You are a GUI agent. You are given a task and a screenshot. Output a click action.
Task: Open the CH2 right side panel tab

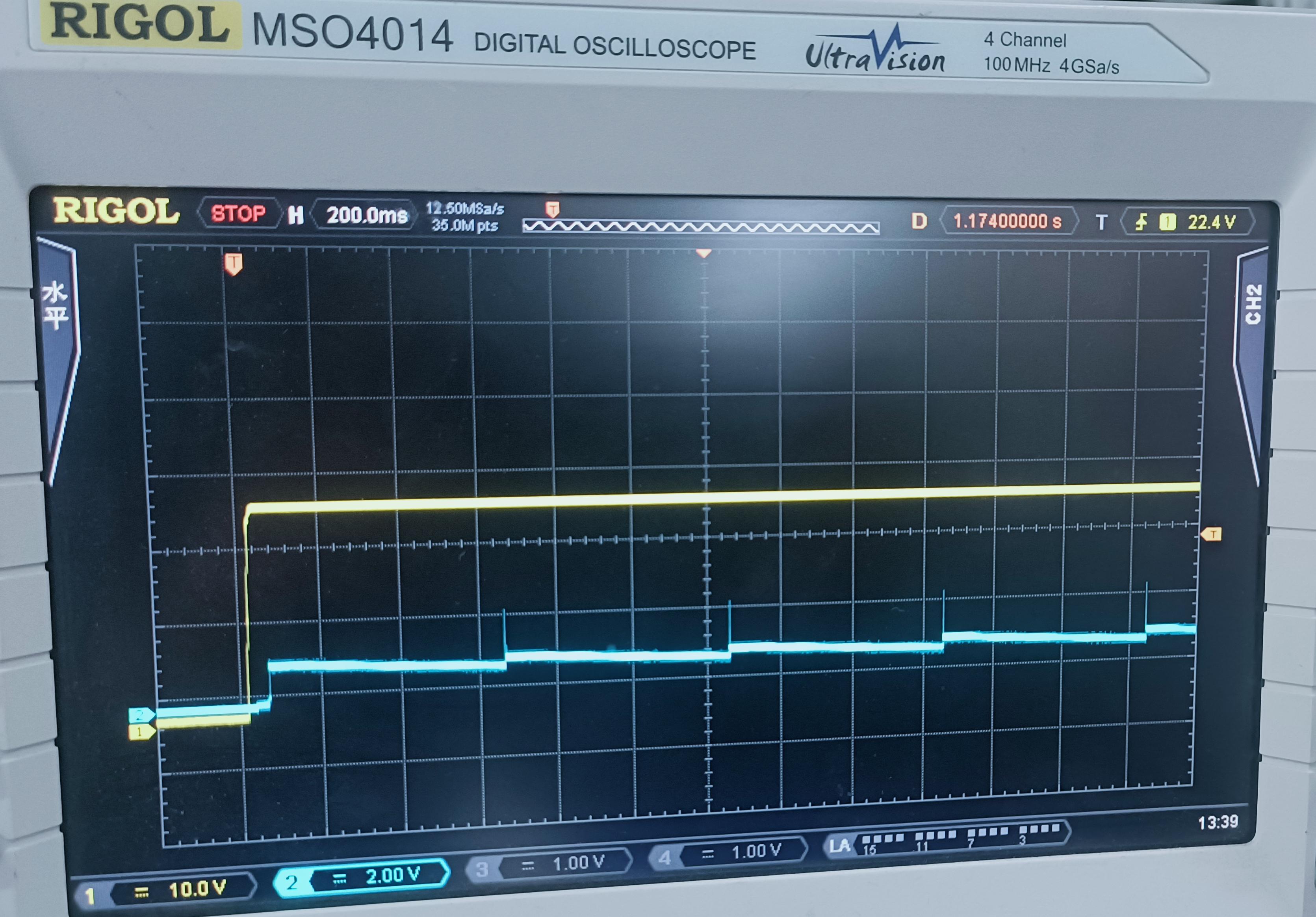[1253, 304]
